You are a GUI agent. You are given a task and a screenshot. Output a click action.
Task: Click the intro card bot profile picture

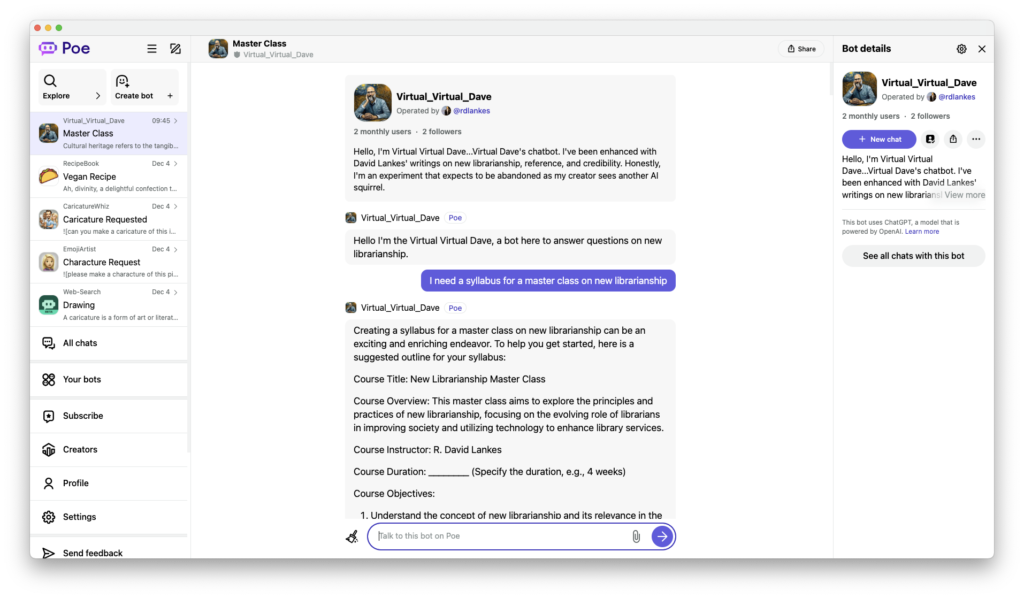[373, 102]
